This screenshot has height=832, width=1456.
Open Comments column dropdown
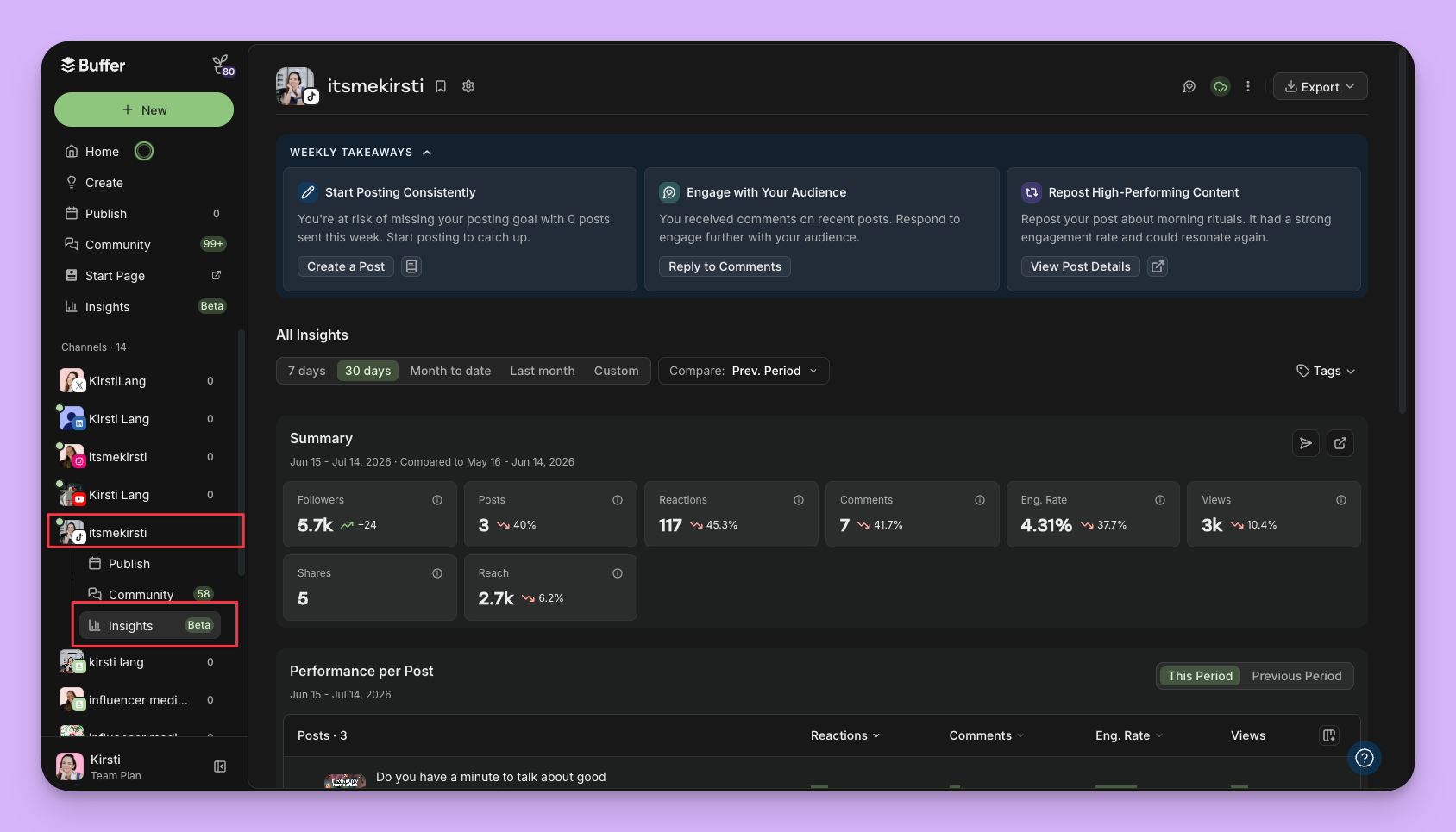coord(987,735)
